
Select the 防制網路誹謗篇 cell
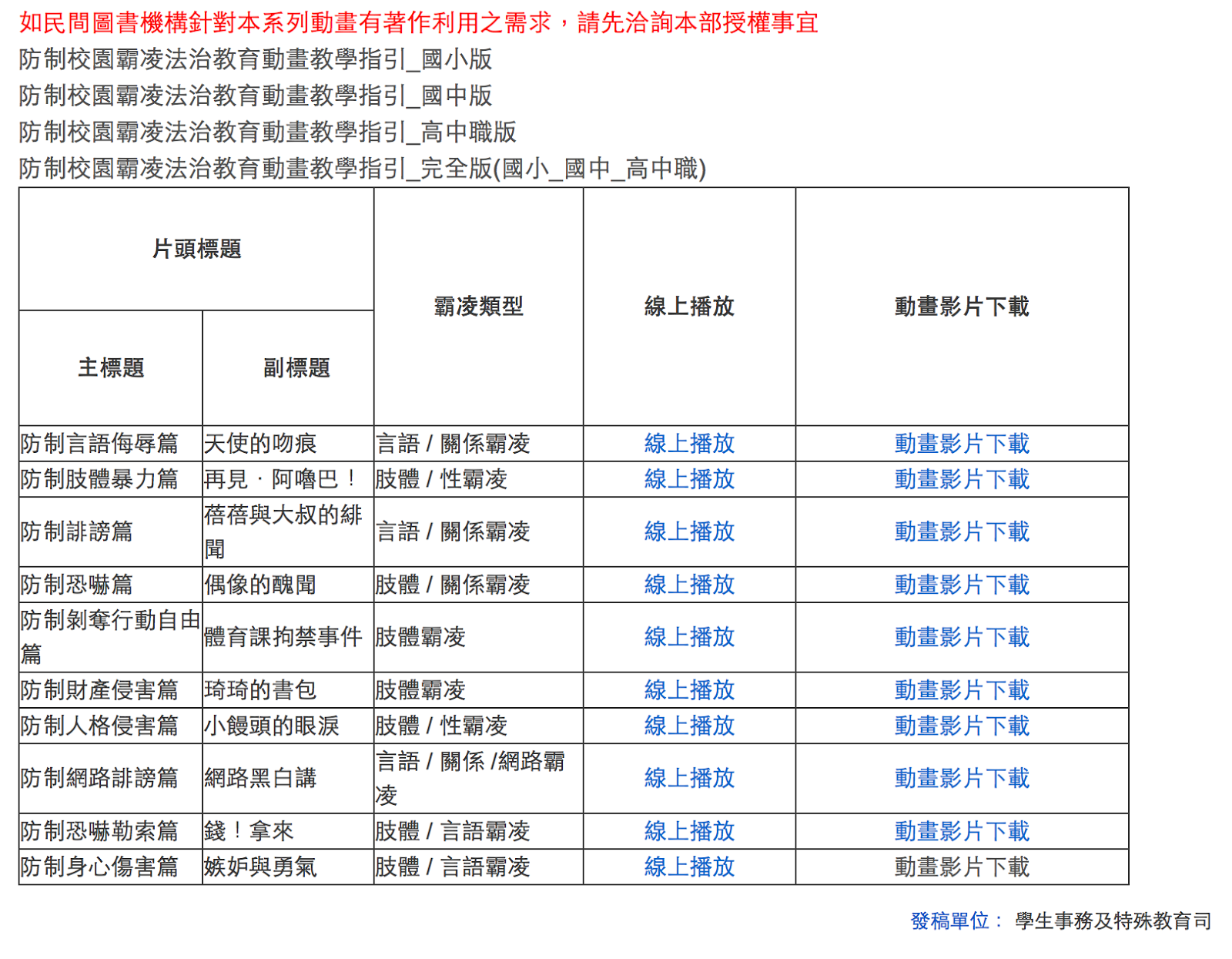[111, 778]
